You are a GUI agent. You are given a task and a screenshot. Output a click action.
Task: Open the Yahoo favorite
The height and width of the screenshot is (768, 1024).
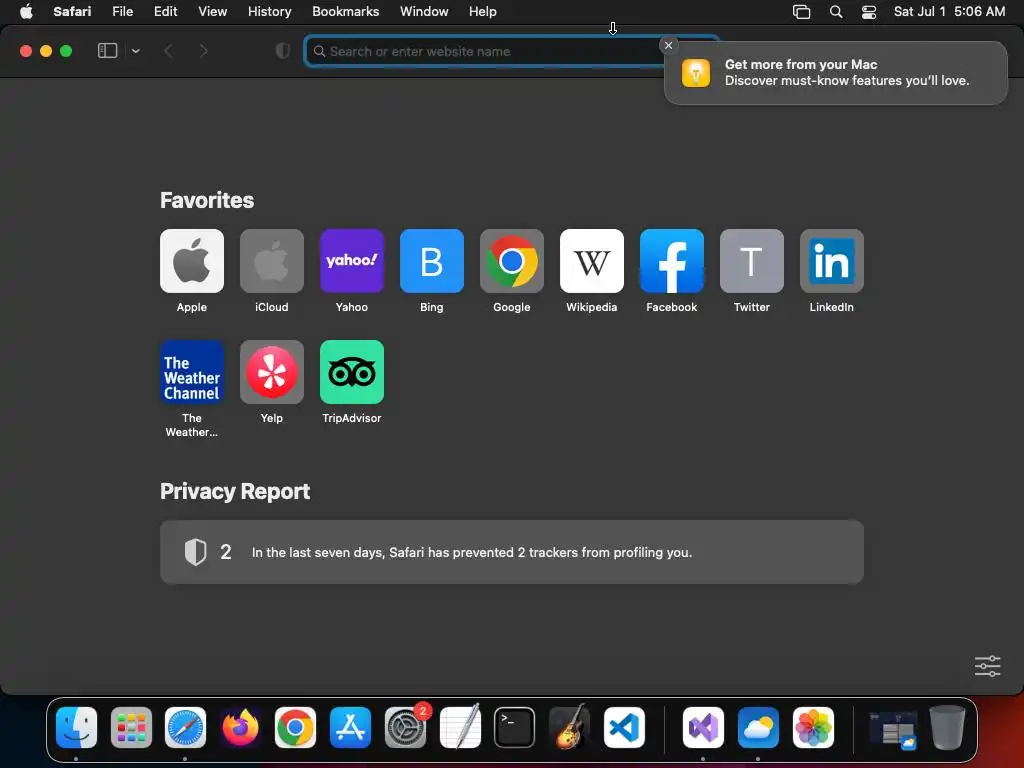(351, 261)
